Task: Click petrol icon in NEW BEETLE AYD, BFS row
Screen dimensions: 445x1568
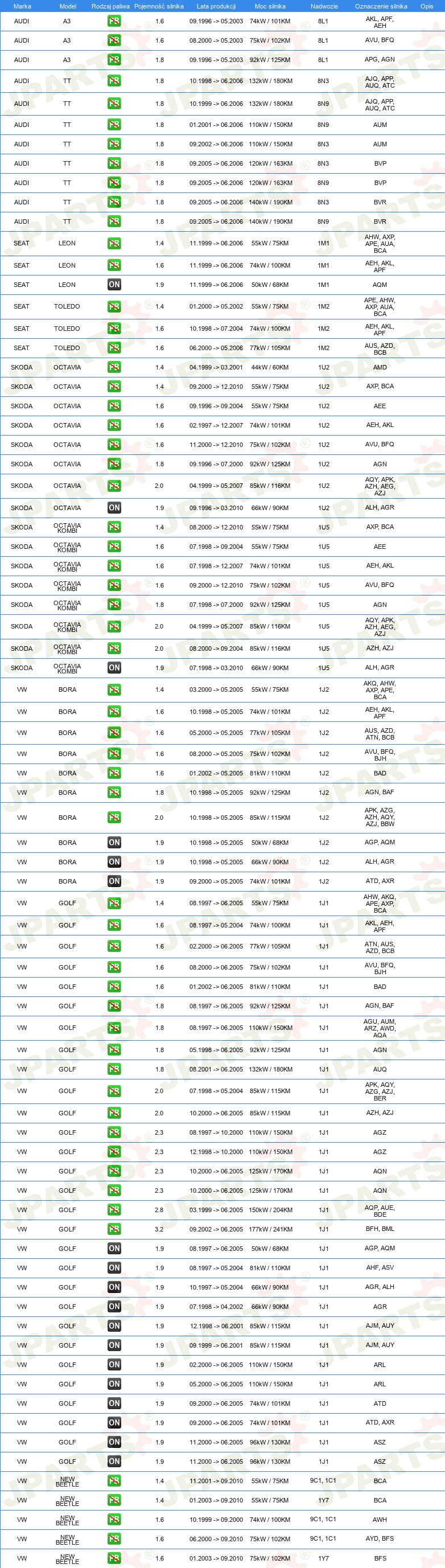Action: 114,1540
